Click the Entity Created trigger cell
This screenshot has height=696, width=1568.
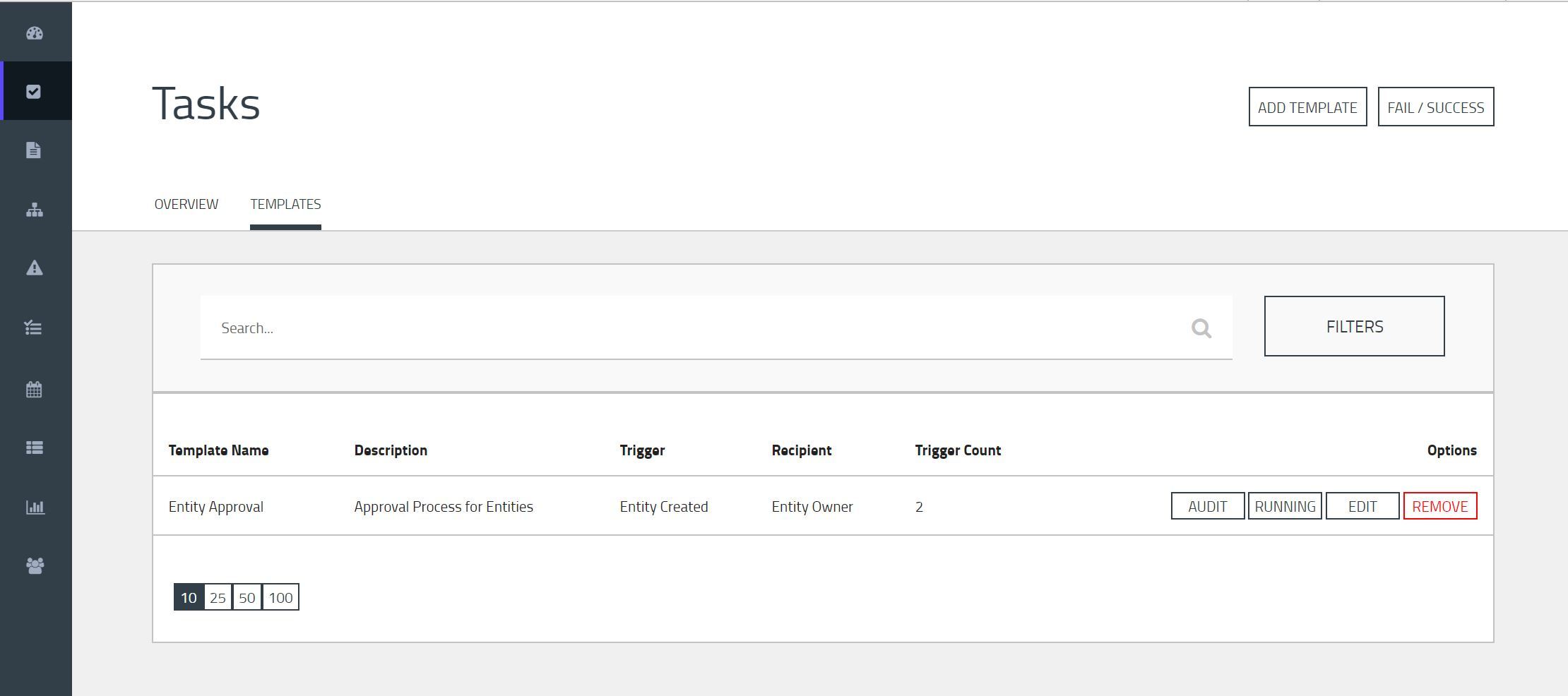pyautogui.click(x=664, y=507)
